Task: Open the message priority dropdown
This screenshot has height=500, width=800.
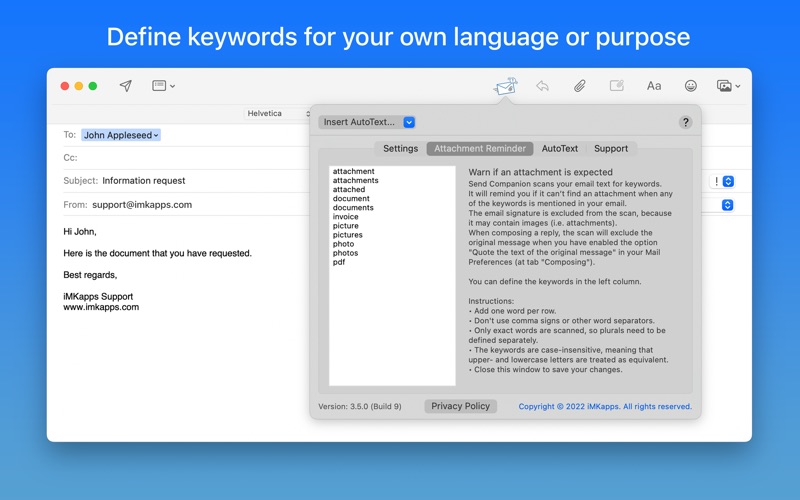Action: pyautogui.click(x=722, y=181)
